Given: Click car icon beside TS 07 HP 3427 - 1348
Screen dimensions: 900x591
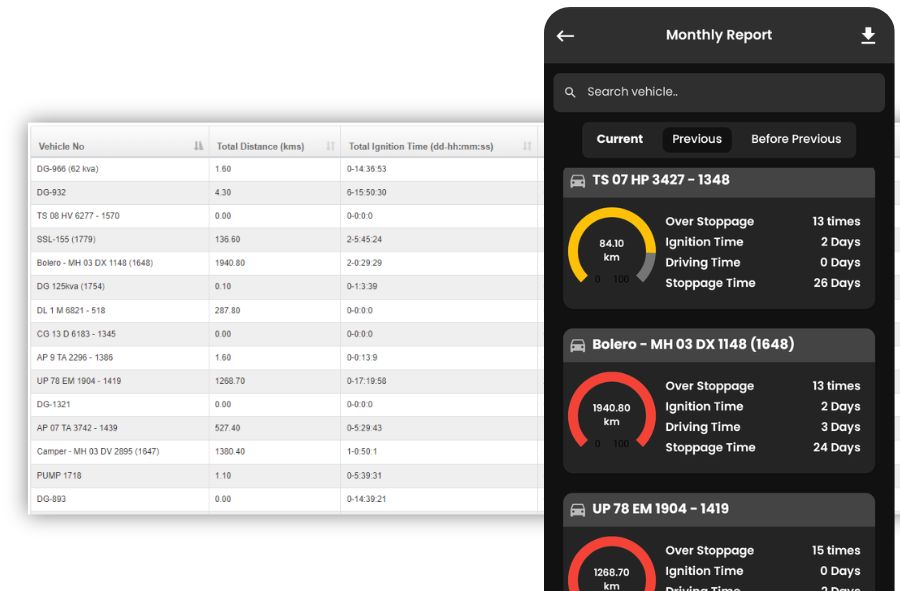Looking at the screenshot, I should (x=578, y=180).
